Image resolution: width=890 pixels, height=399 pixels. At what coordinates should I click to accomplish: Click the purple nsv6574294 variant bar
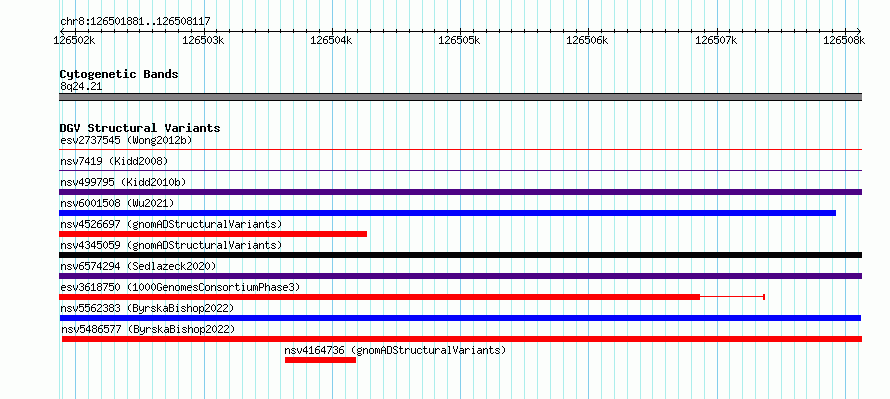pyautogui.click(x=460, y=276)
